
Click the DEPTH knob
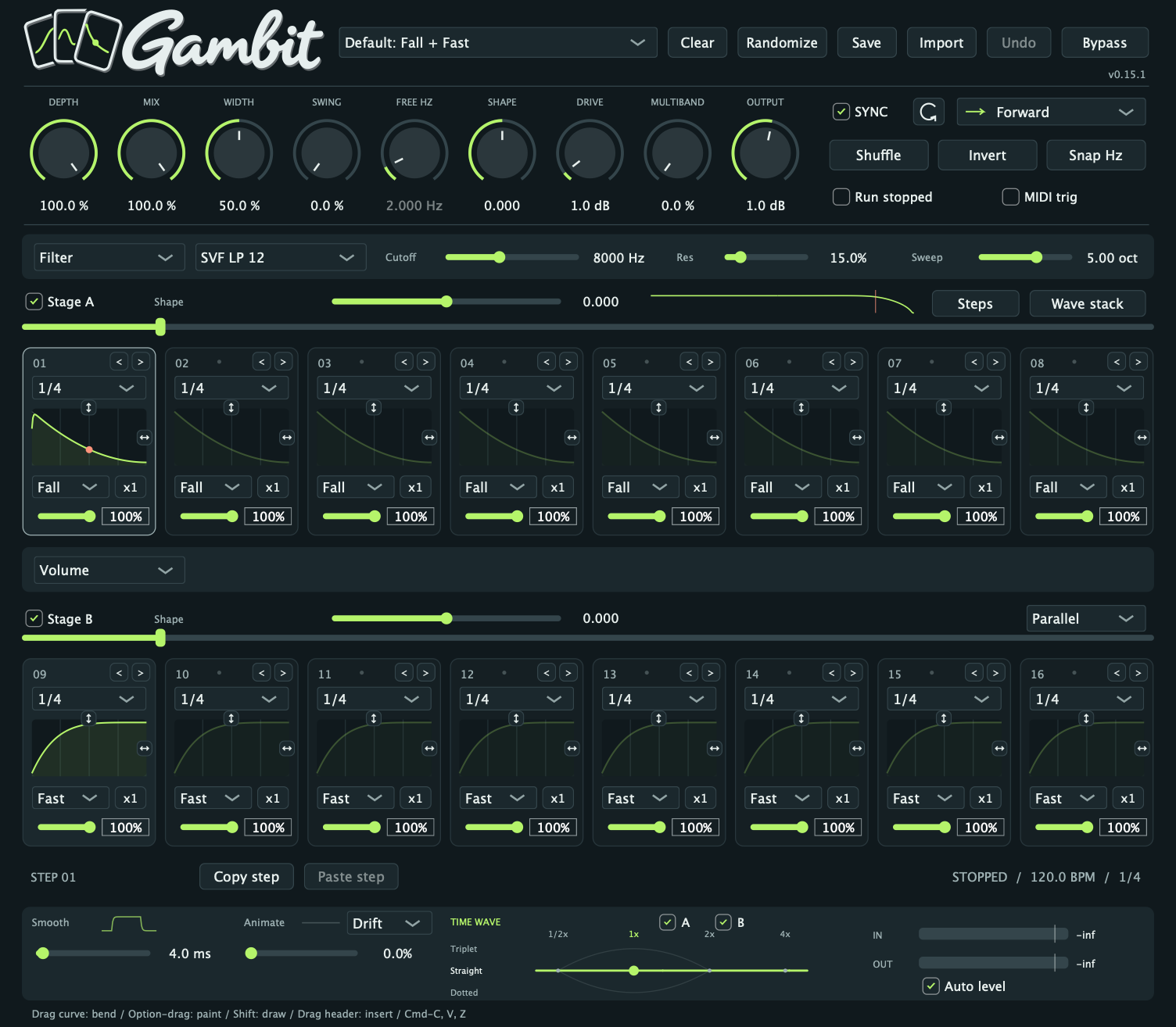[x=64, y=153]
